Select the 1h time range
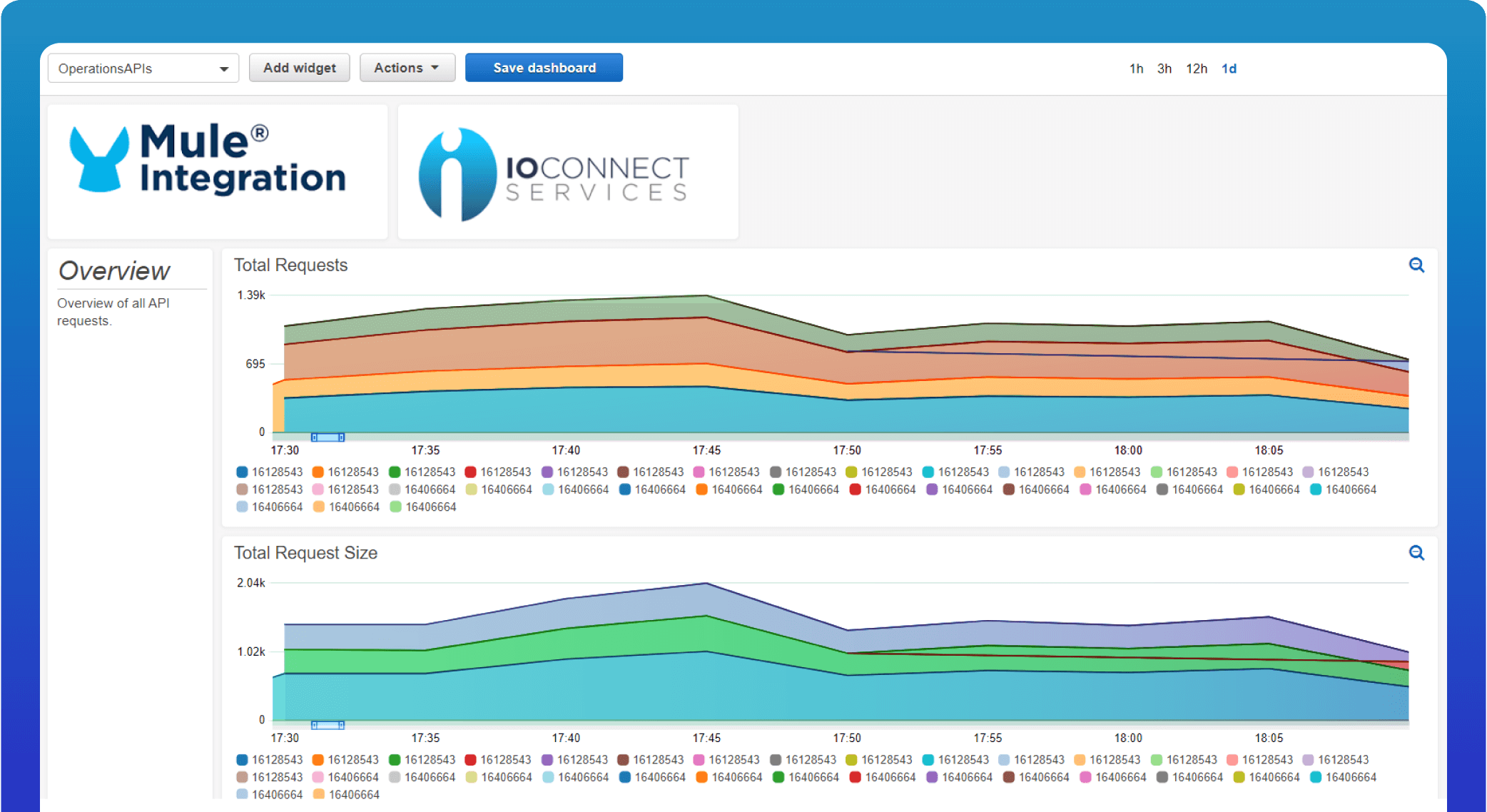Screen dimensions: 1487x812 coord(1136,68)
